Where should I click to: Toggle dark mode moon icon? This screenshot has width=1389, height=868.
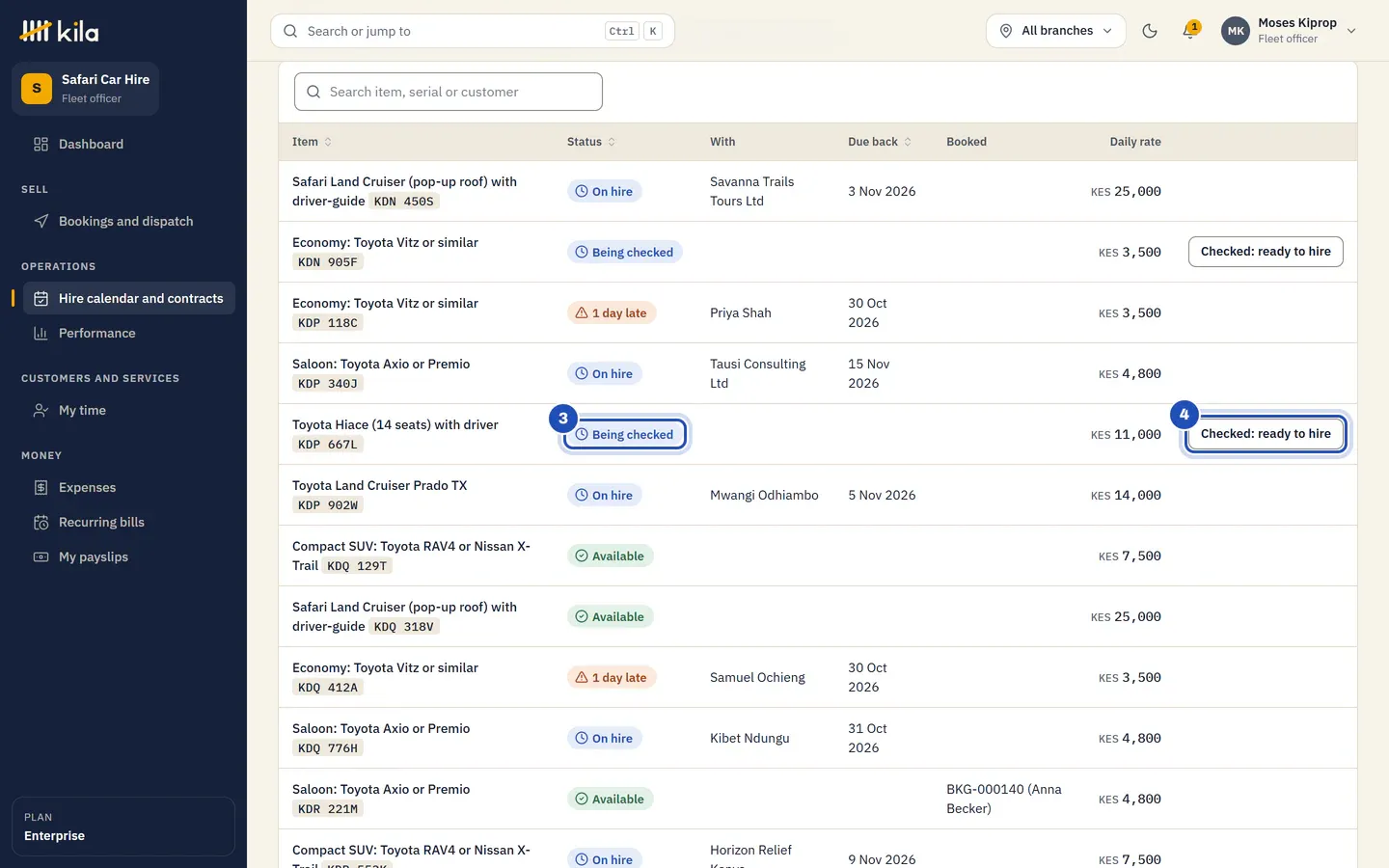[x=1150, y=31]
